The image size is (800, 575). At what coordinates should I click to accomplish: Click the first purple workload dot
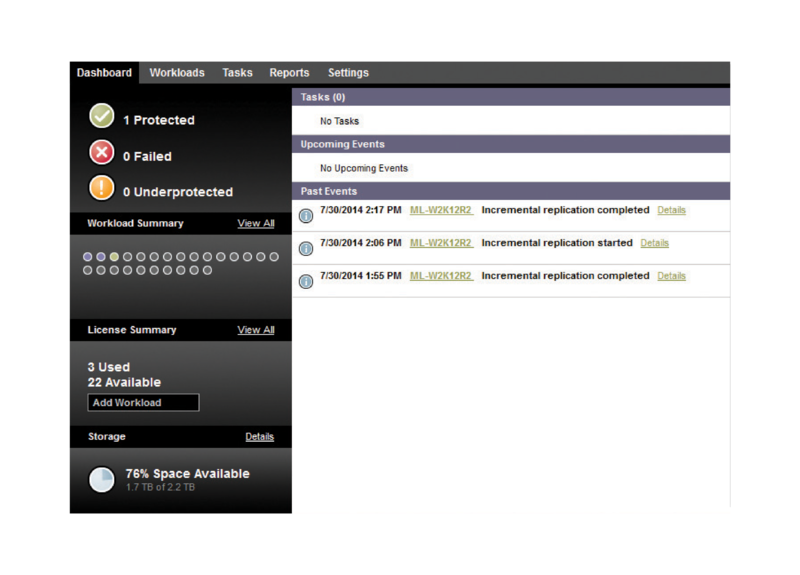point(88,257)
